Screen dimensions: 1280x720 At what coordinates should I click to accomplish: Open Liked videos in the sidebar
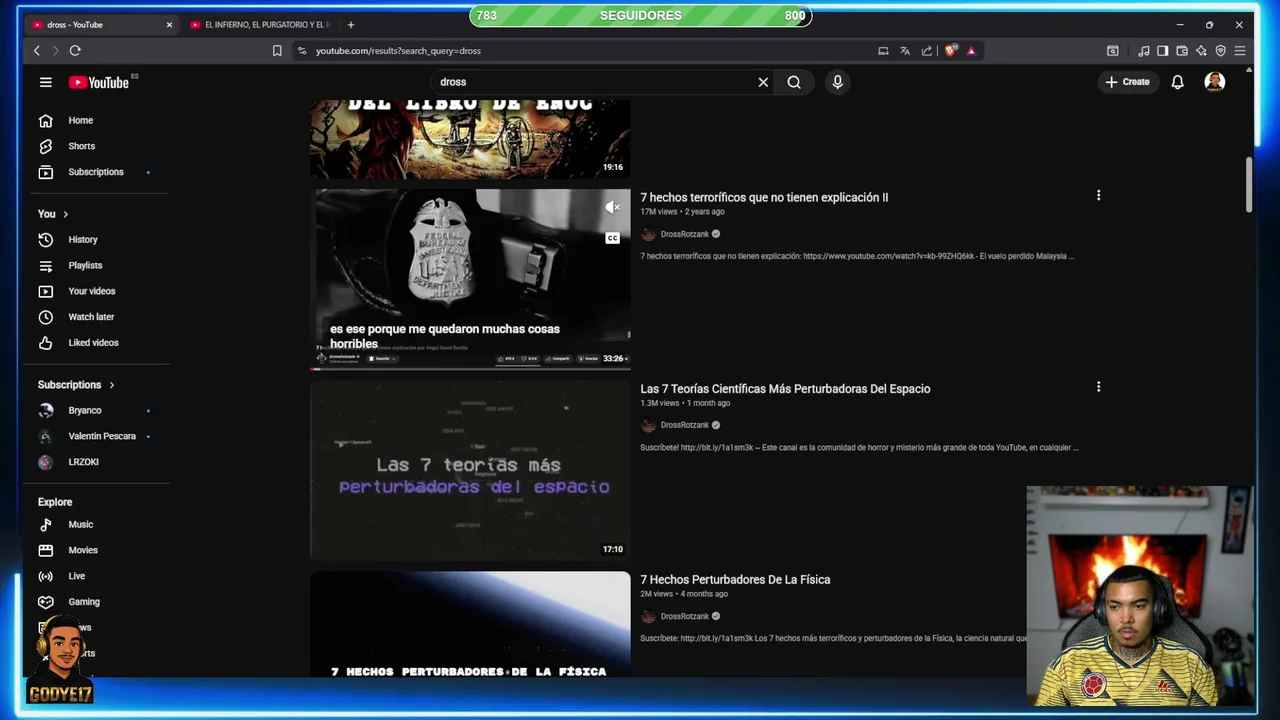93,343
